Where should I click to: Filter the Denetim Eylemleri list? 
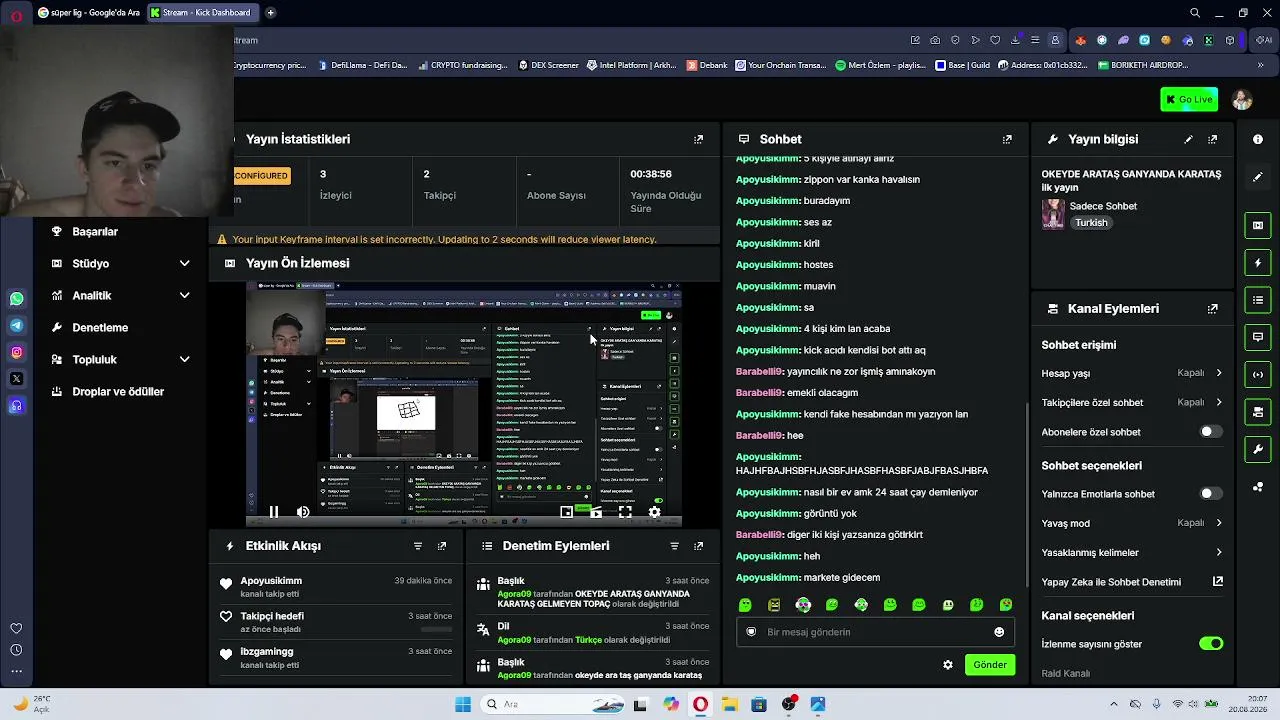click(x=674, y=546)
